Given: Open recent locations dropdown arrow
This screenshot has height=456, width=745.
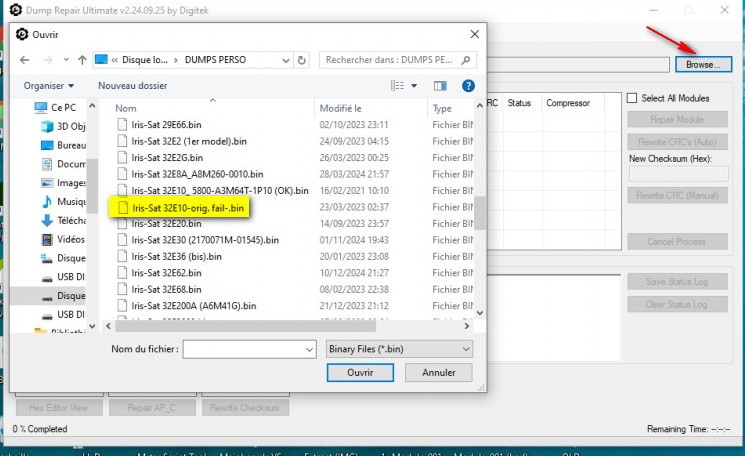Looking at the screenshot, I should coord(66,60).
